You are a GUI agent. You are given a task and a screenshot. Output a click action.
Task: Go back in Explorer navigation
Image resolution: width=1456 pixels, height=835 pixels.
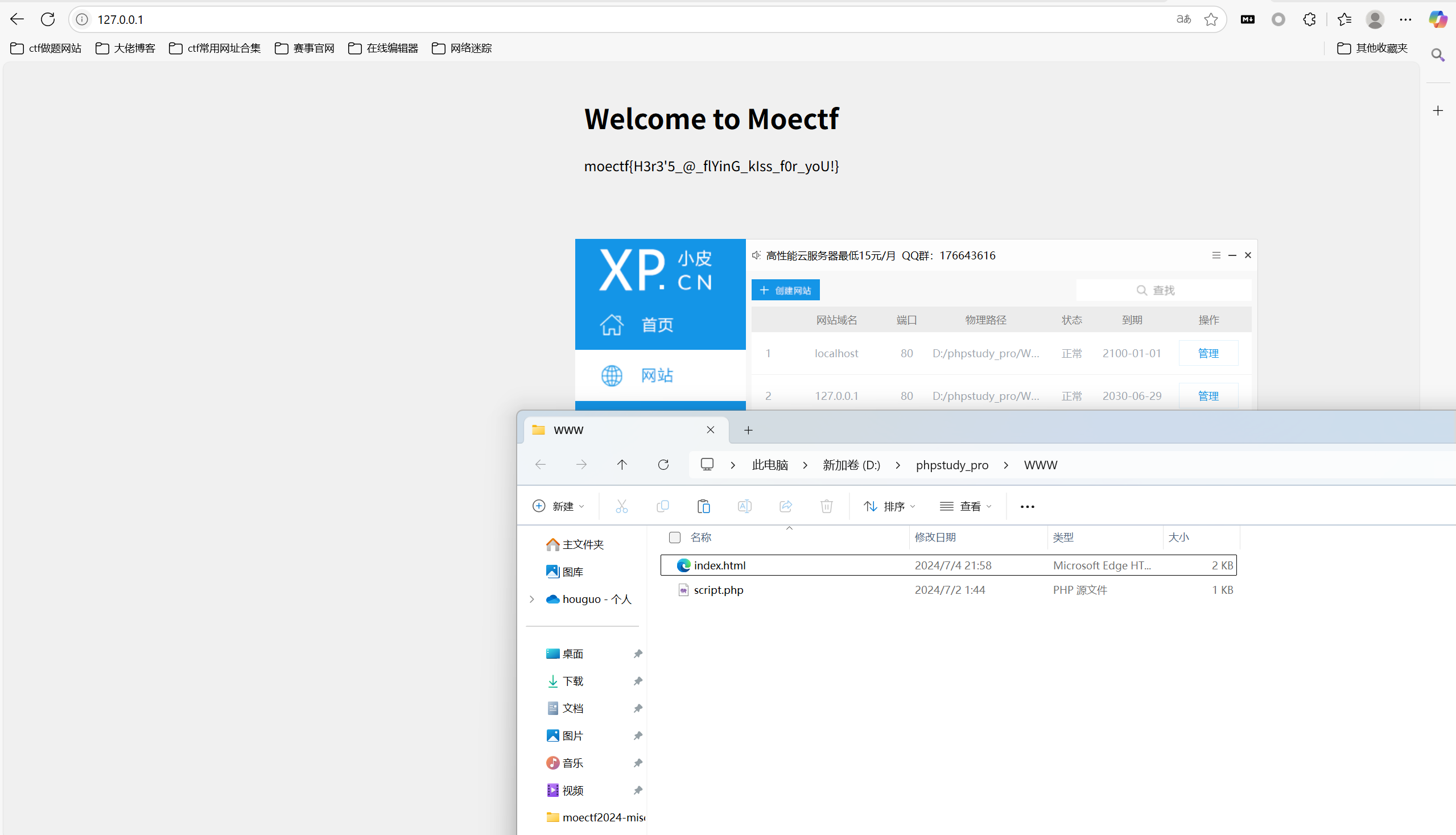click(x=541, y=465)
